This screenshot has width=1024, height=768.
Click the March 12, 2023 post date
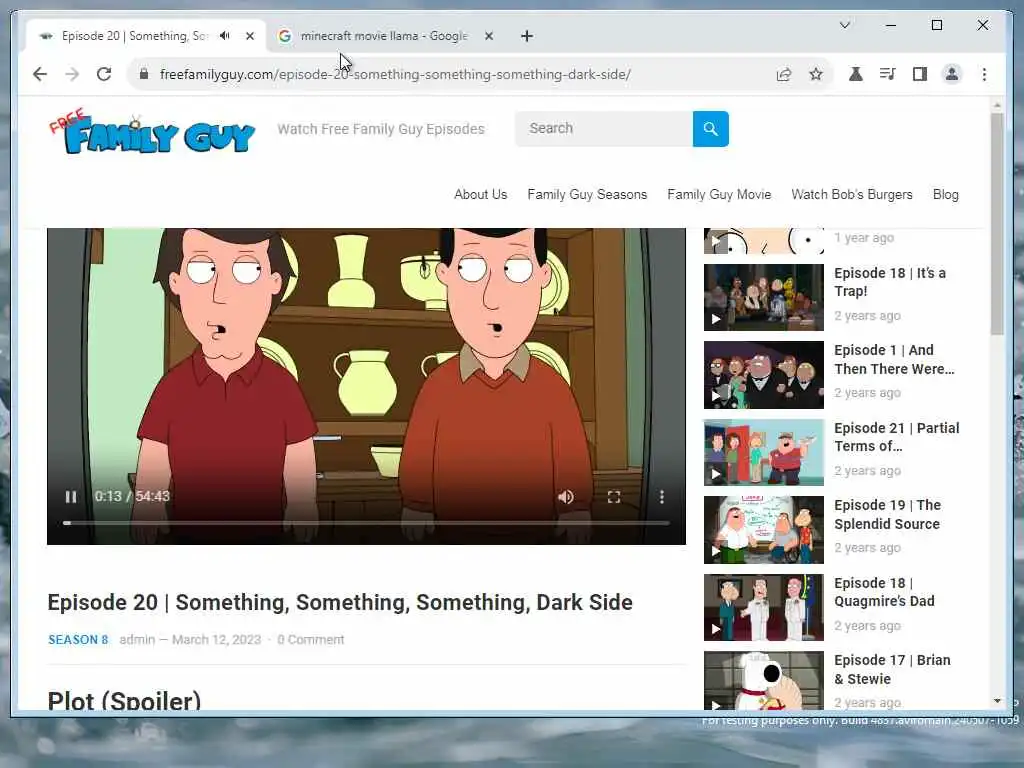tap(216, 640)
